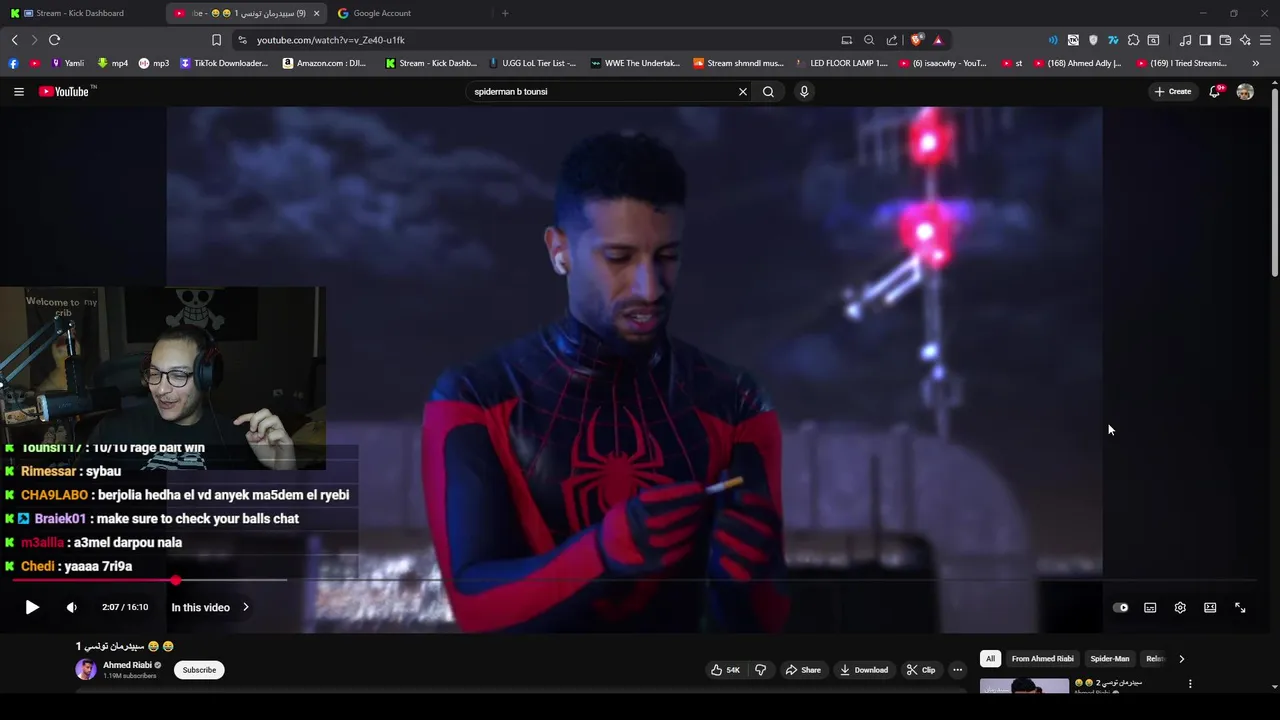Open options for first recommended video
1280x720 pixels.
point(1190,684)
